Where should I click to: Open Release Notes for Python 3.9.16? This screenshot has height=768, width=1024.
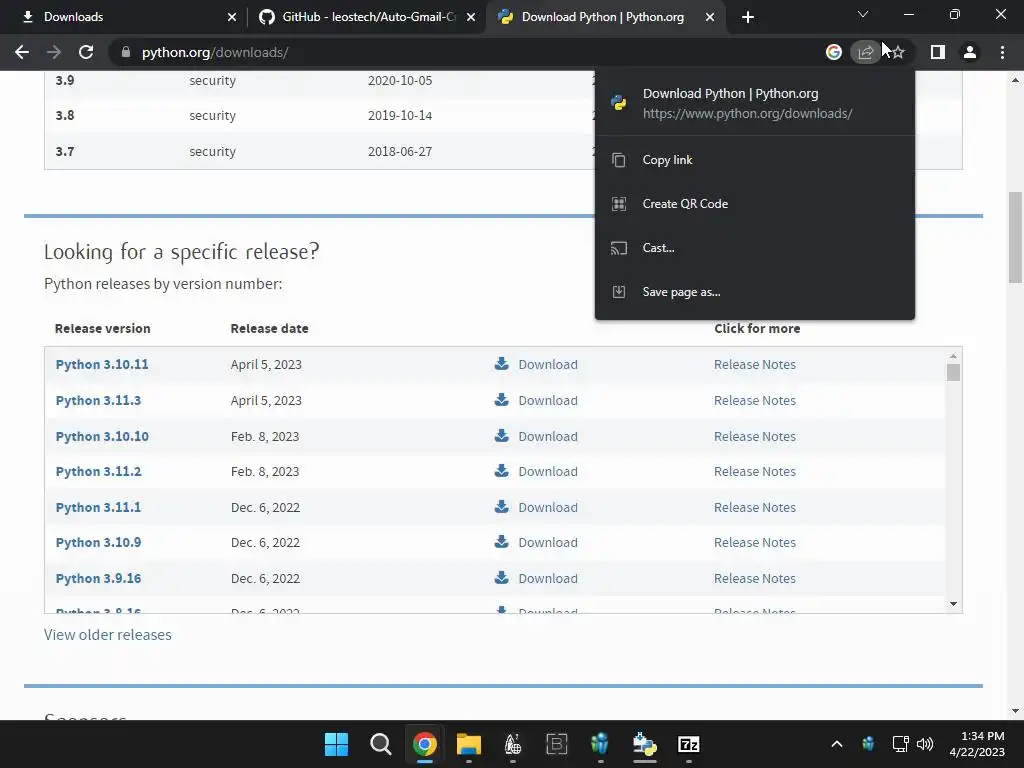click(x=755, y=579)
